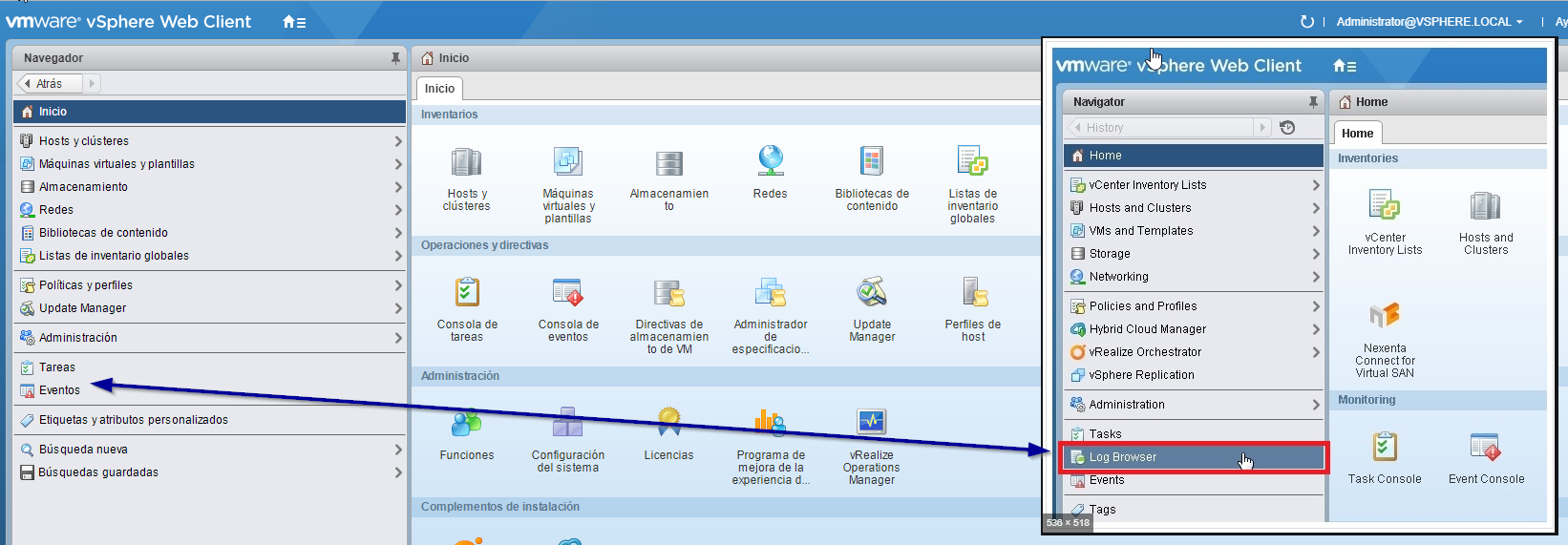This screenshot has width=1568, height=545.
Task: Pin the Navegador panel
Action: pyautogui.click(x=395, y=58)
